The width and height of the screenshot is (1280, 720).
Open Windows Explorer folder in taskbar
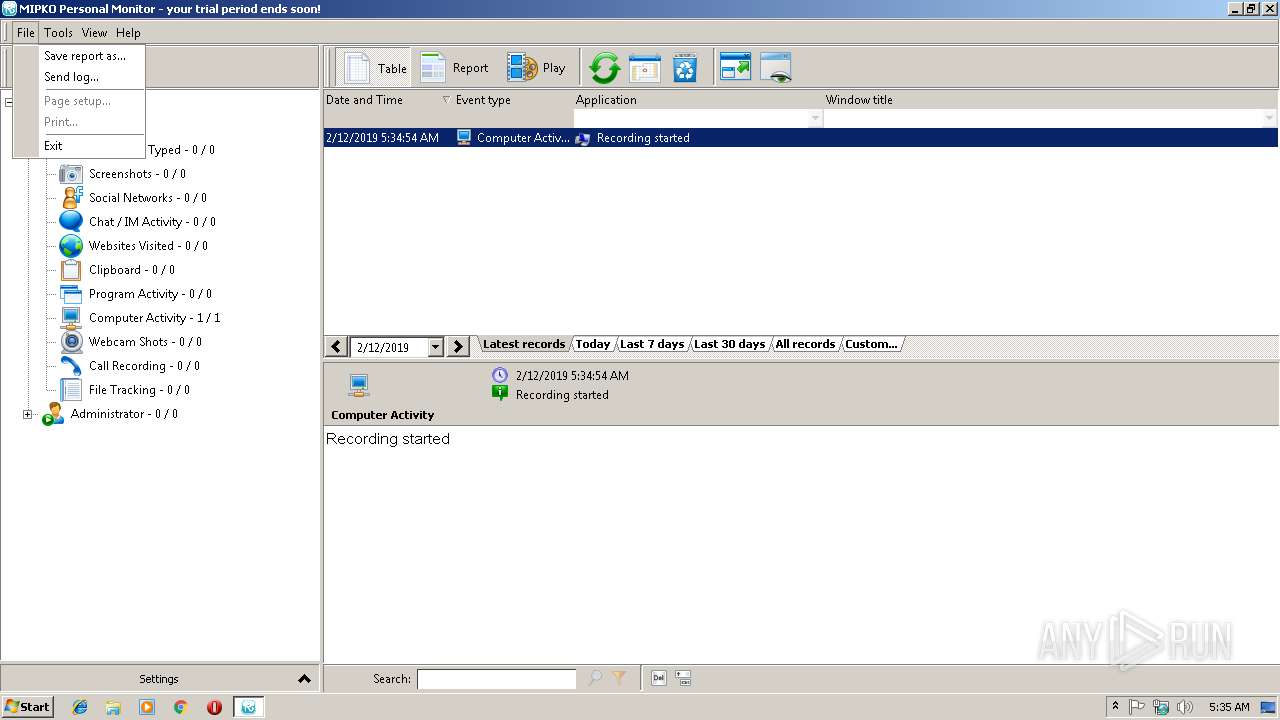point(113,707)
